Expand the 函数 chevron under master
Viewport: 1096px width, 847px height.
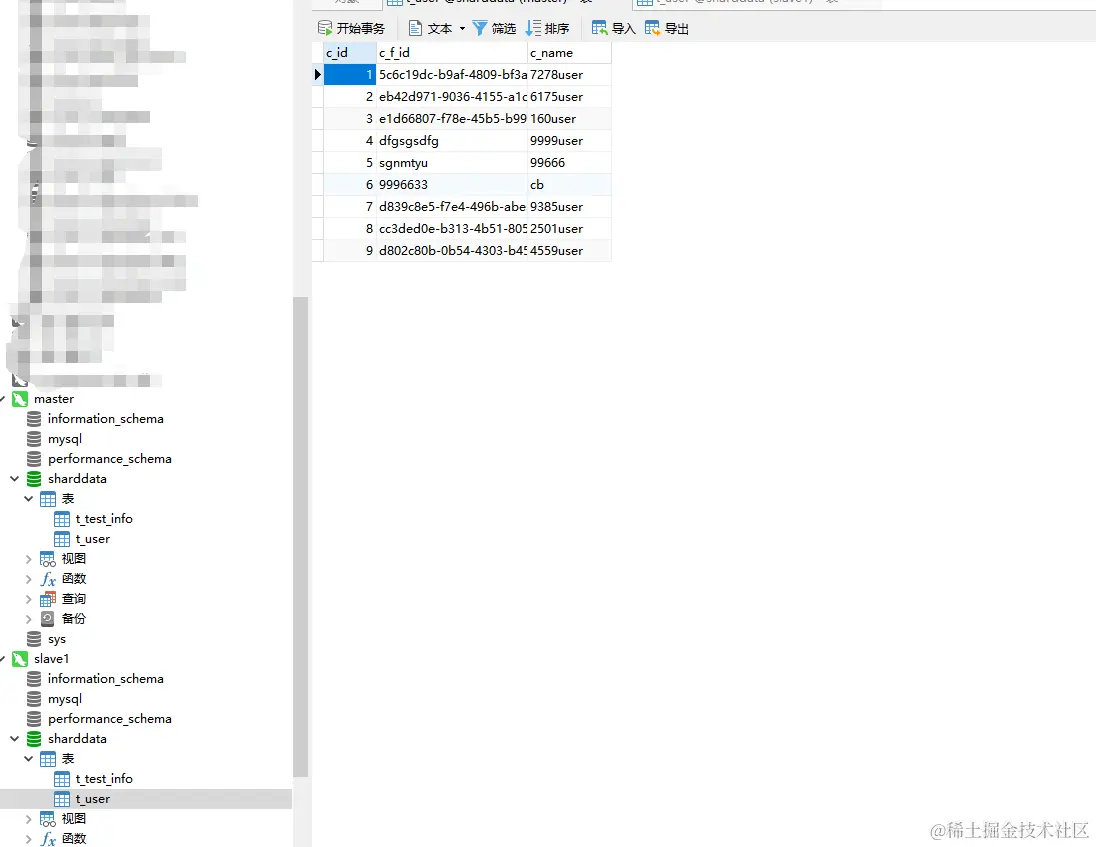point(29,579)
